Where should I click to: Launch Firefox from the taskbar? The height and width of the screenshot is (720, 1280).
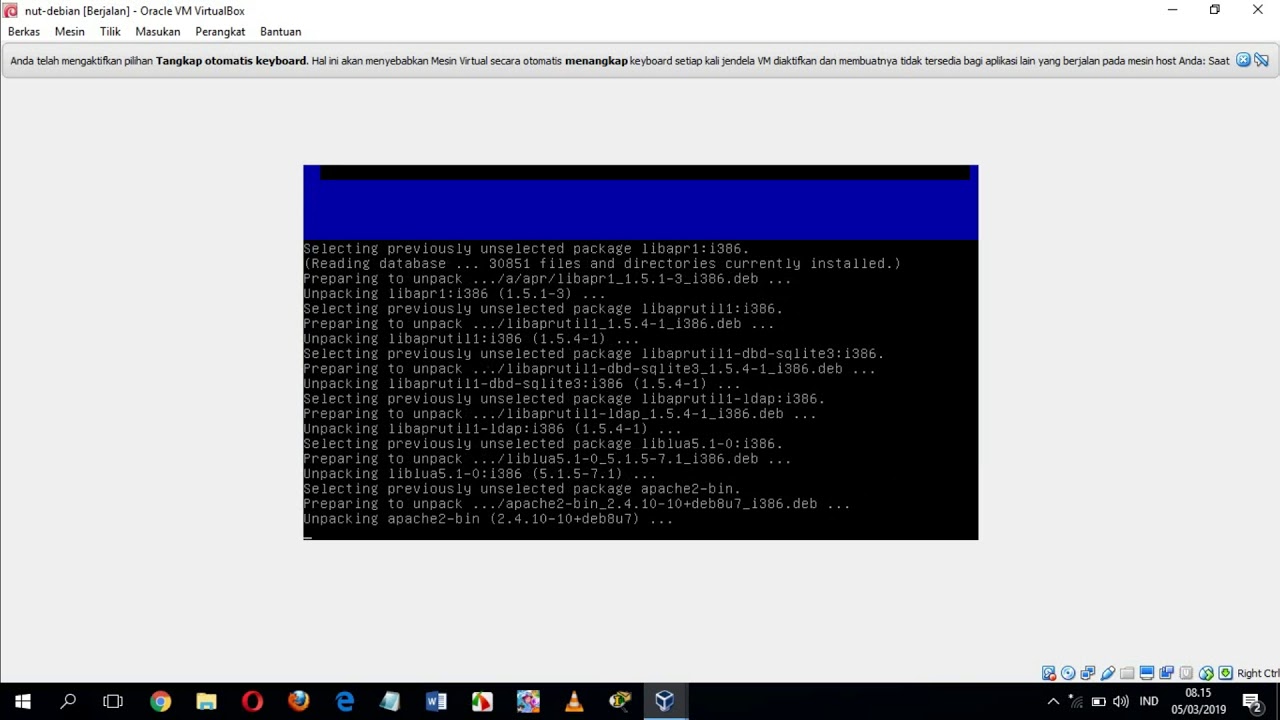(x=298, y=701)
